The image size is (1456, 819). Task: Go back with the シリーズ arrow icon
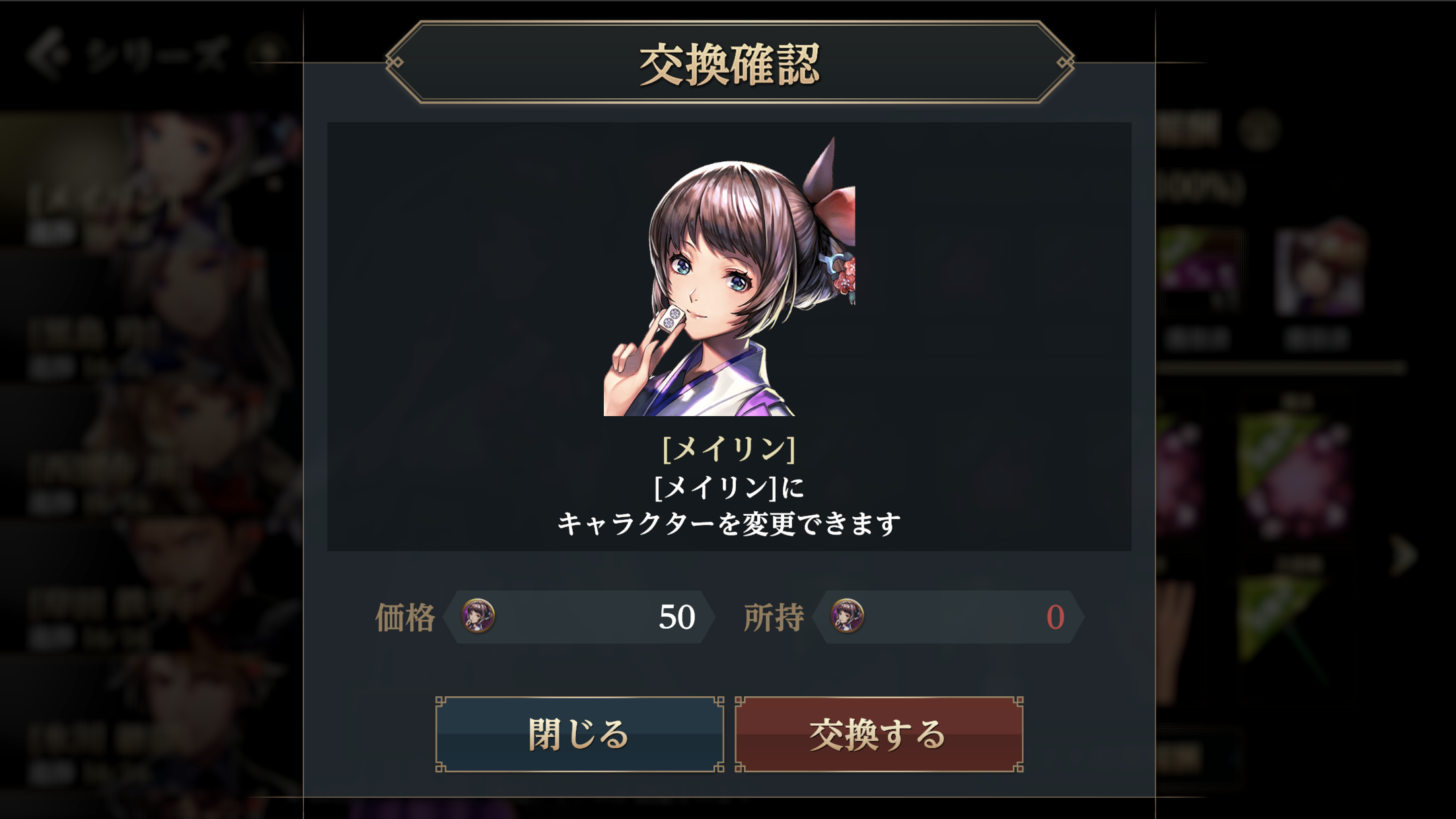click(x=46, y=54)
